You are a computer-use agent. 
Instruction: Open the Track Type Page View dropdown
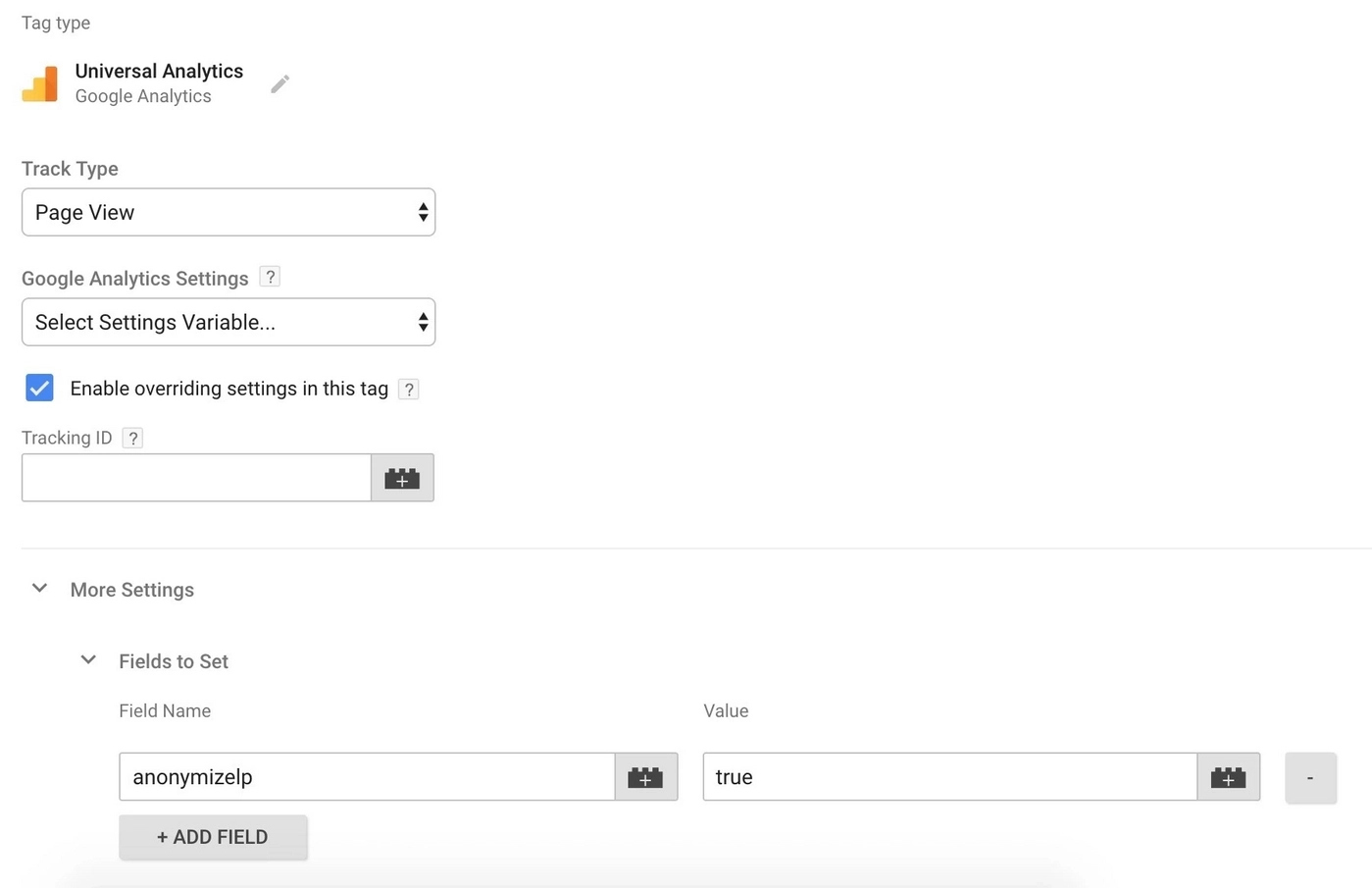pos(229,212)
